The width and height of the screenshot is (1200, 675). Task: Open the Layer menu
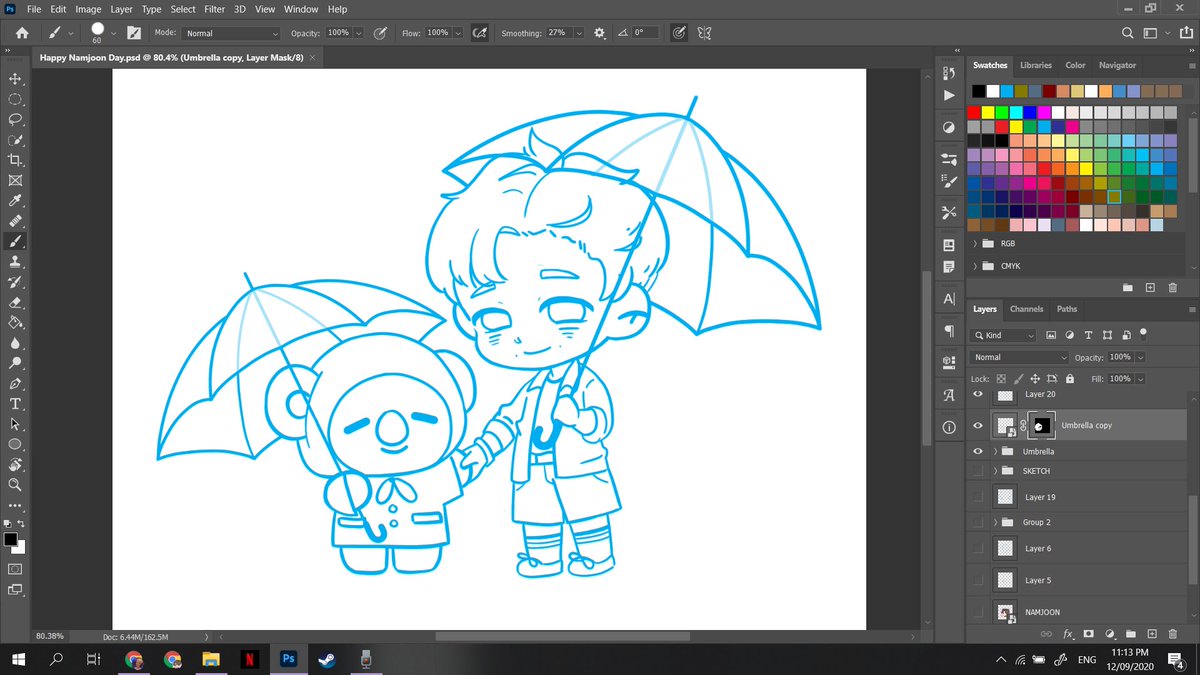(121, 9)
